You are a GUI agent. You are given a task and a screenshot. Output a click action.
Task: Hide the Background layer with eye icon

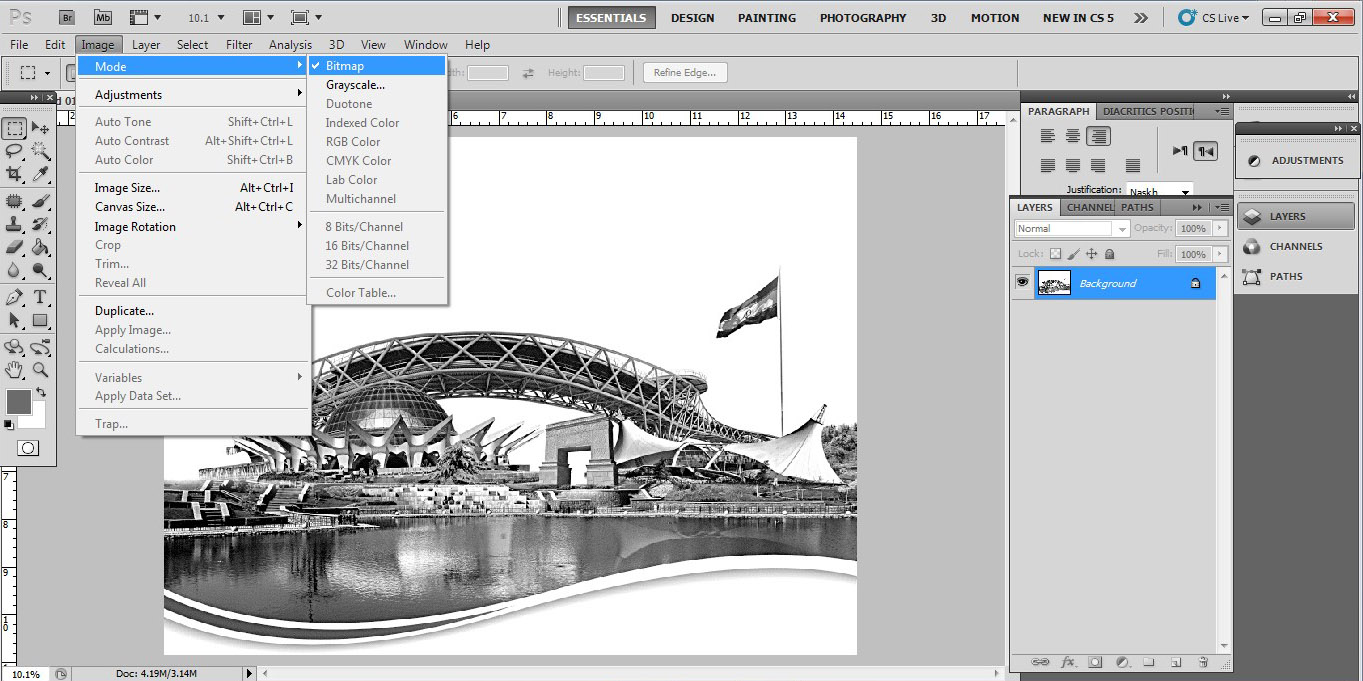point(1022,283)
